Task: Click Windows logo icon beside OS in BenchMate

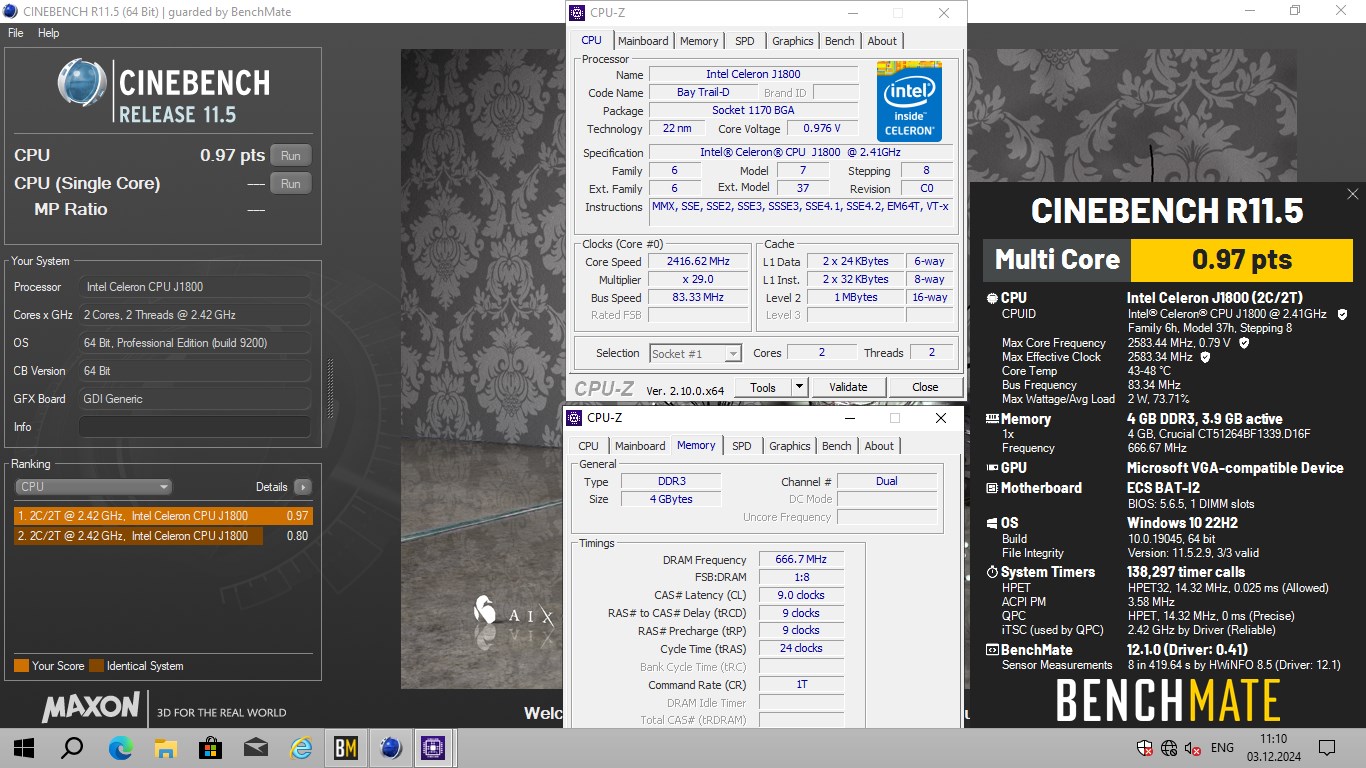Action: (x=992, y=523)
